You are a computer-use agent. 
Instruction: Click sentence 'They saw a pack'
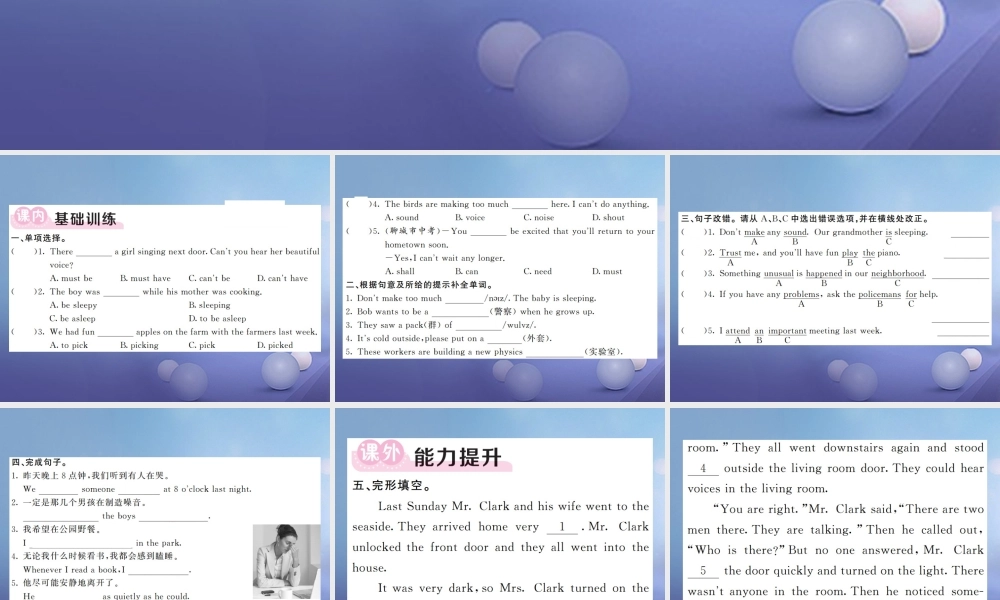point(441,325)
